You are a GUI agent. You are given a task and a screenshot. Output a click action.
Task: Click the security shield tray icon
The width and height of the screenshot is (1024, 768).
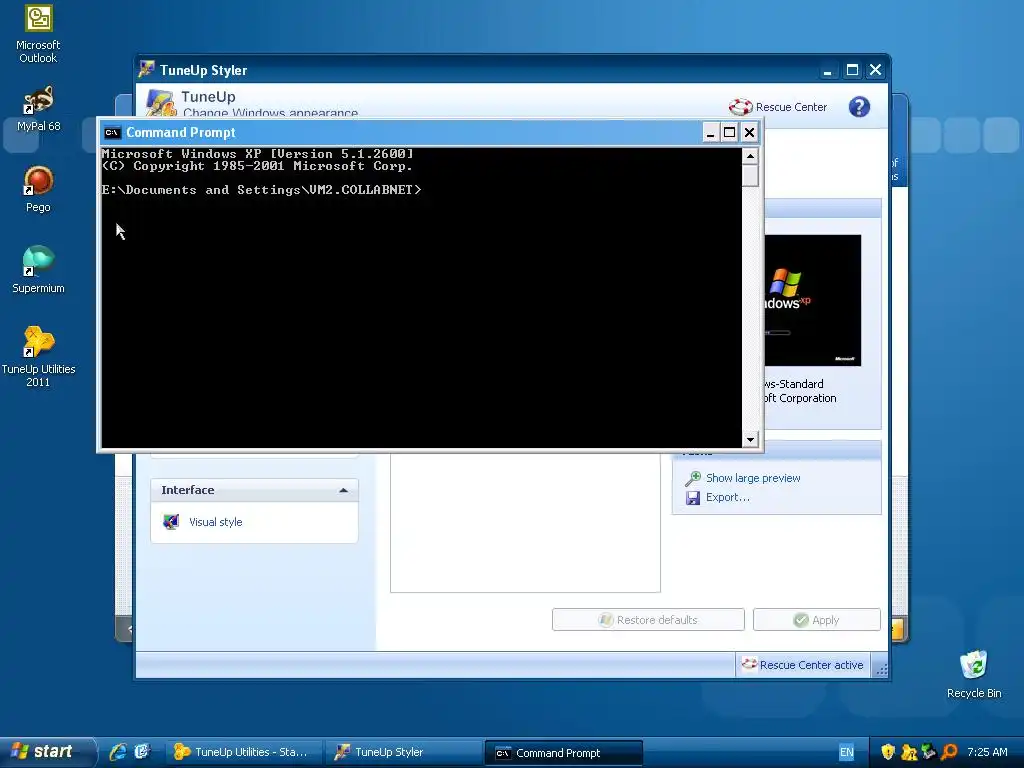click(888, 752)
